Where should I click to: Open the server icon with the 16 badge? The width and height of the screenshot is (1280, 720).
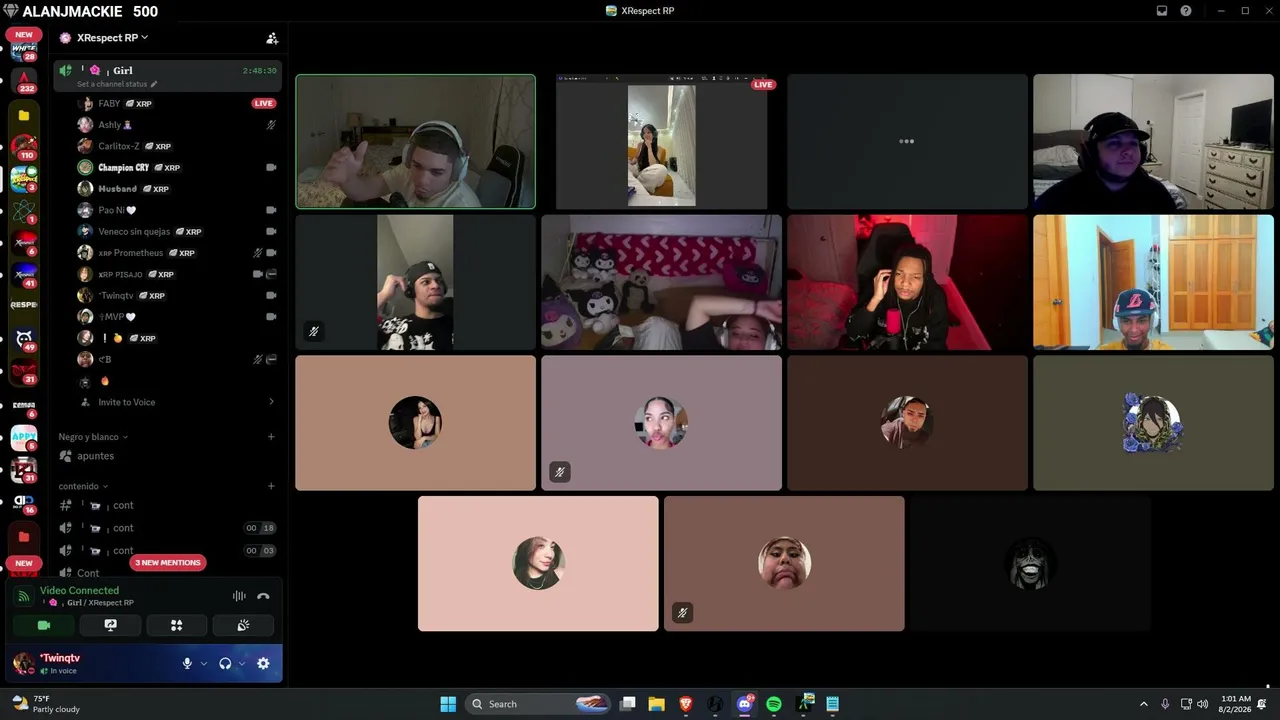pos(24,502)
